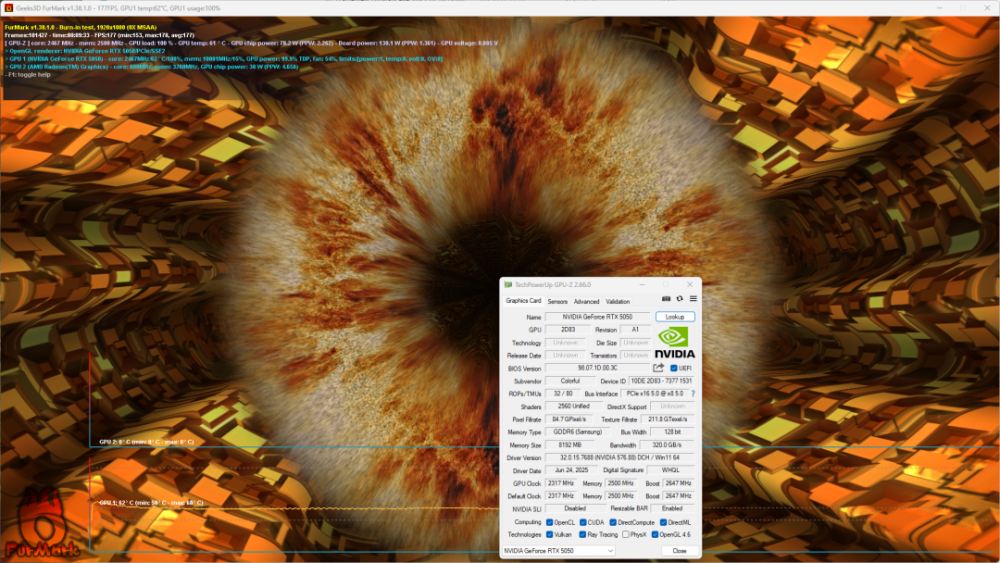Minimize the GPU-Z window
This screenshot has width=1000, height=563.
[x=642, y=285]
